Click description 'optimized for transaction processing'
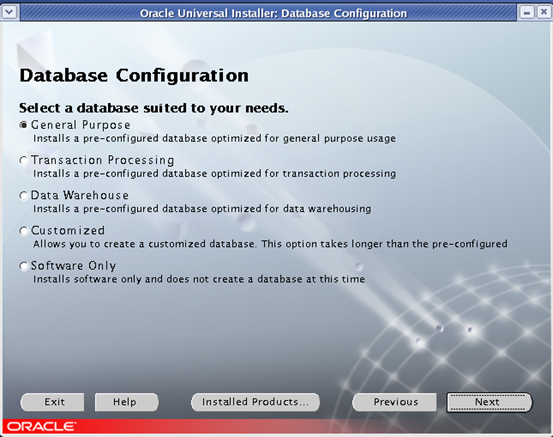Image resolution: width=553 pixels, height=437 pixels. 303,174
